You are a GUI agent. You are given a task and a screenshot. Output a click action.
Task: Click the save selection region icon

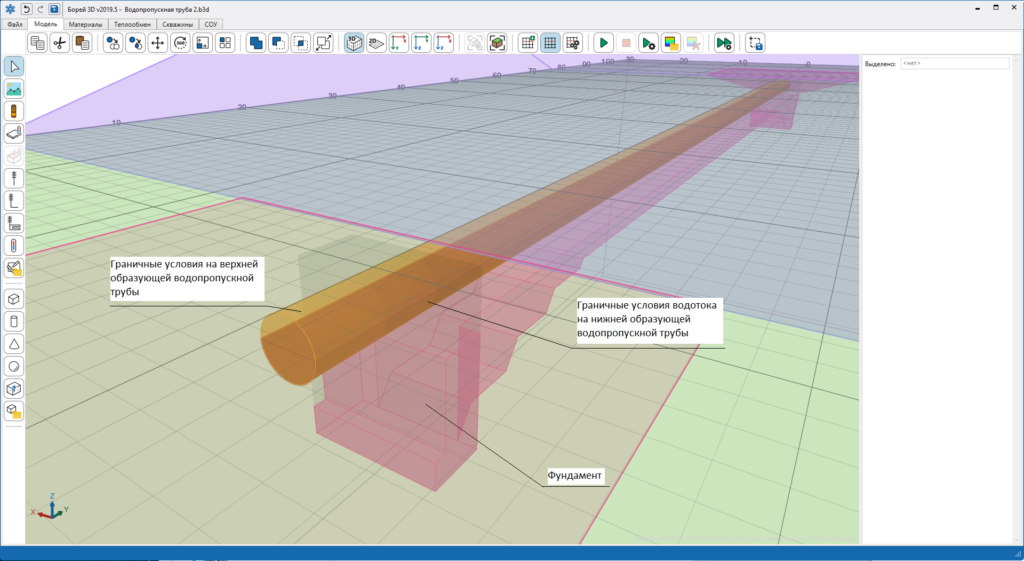click(x=756, y=43)
